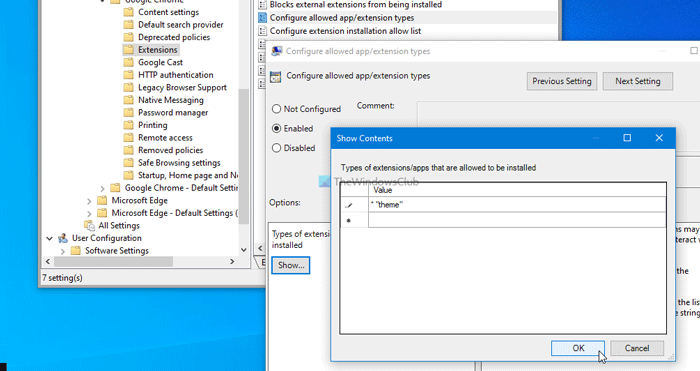The width and height of the screenshot is (700, 371).
Task: Click folder icon beside Google Cast
Action: coord(129,62)
